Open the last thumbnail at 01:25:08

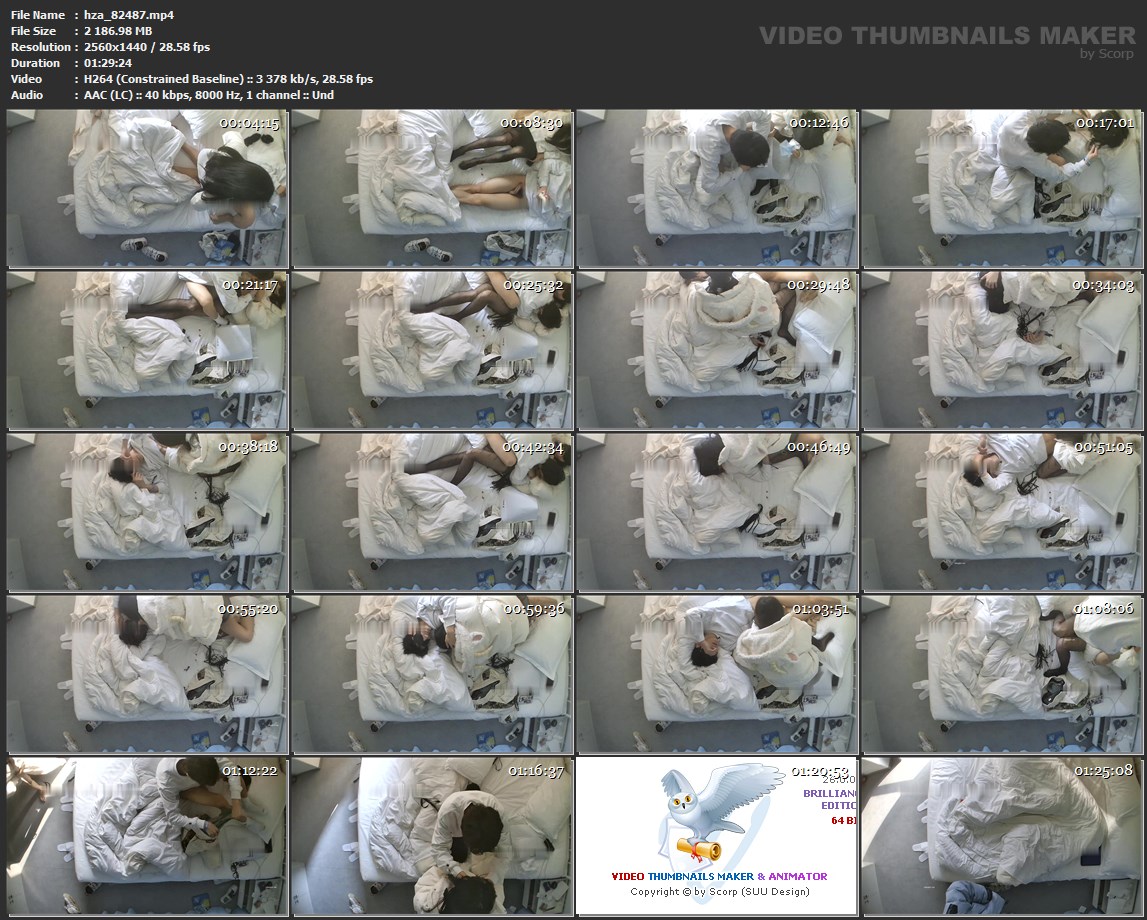pyautogui.click(x=1002, y=836)
